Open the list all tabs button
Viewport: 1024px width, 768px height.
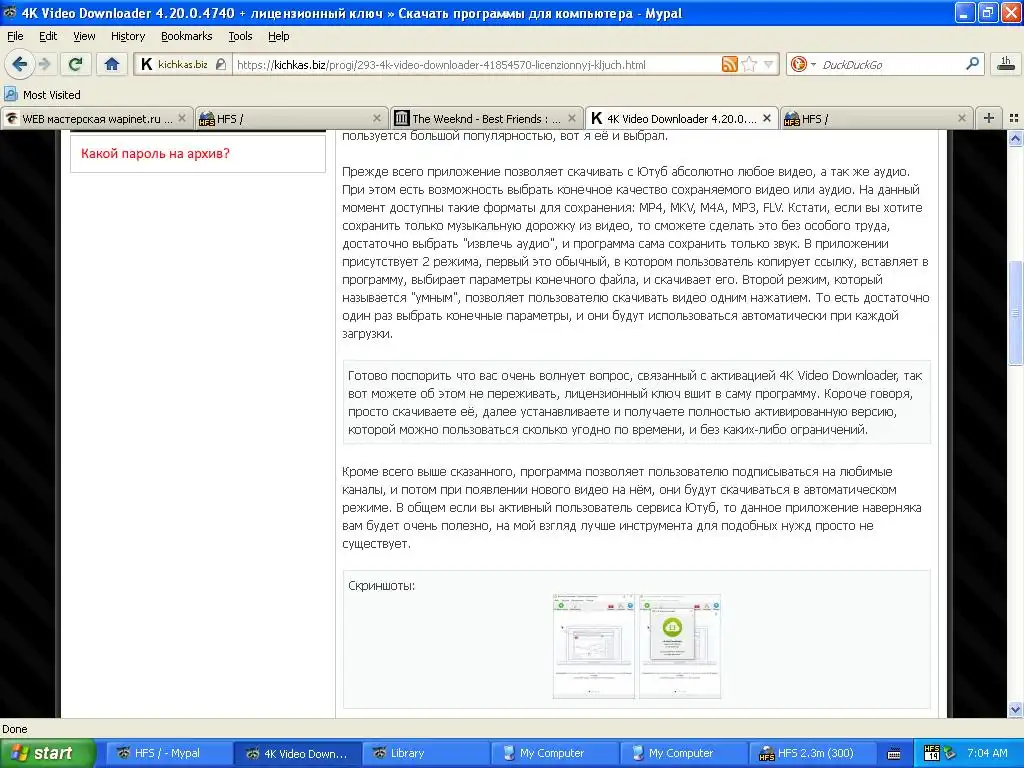point(1014,118)
